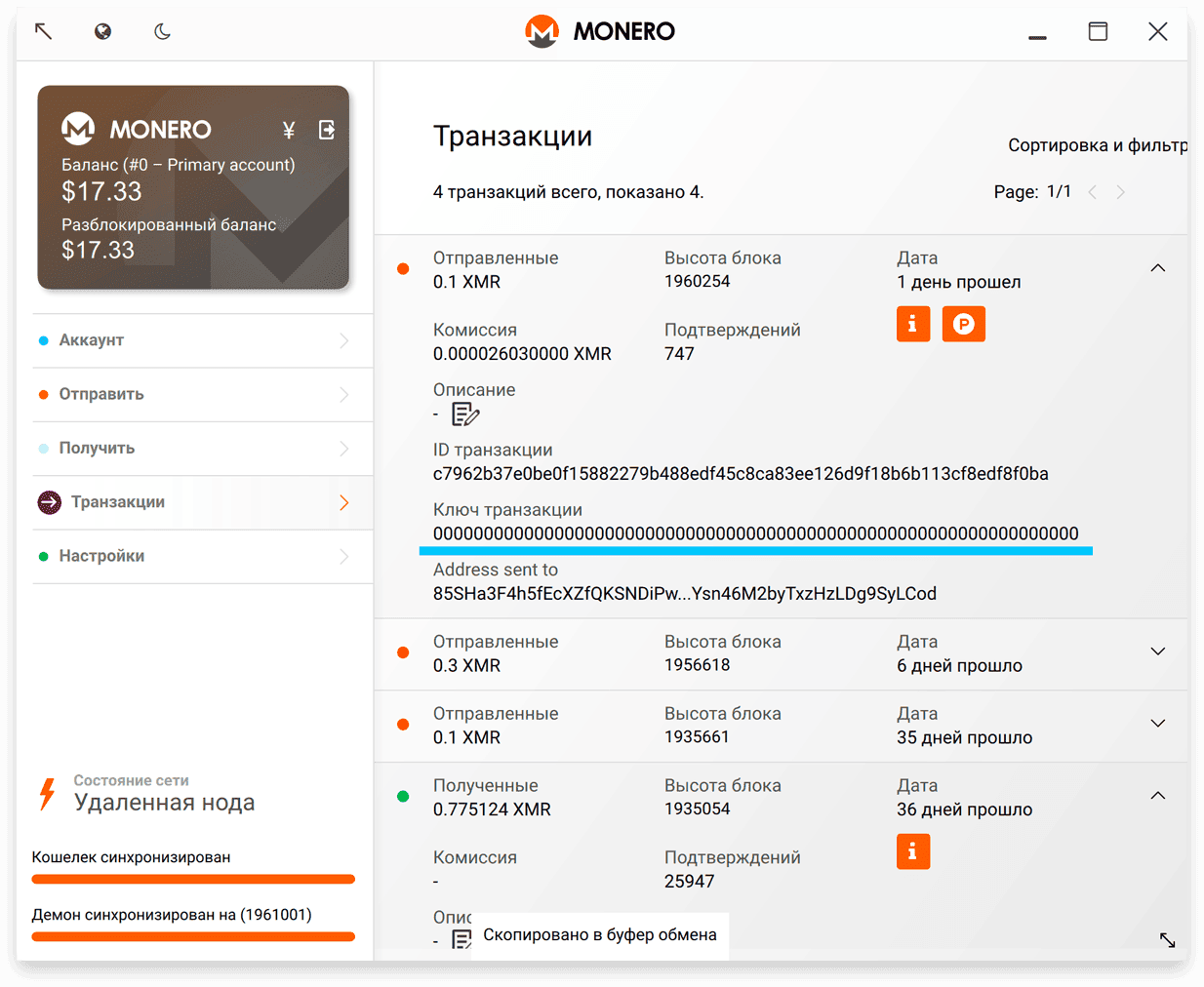
Task: Expand the 0.1 XMR transaction at block 1935661
Action: tap(1157, 724)
